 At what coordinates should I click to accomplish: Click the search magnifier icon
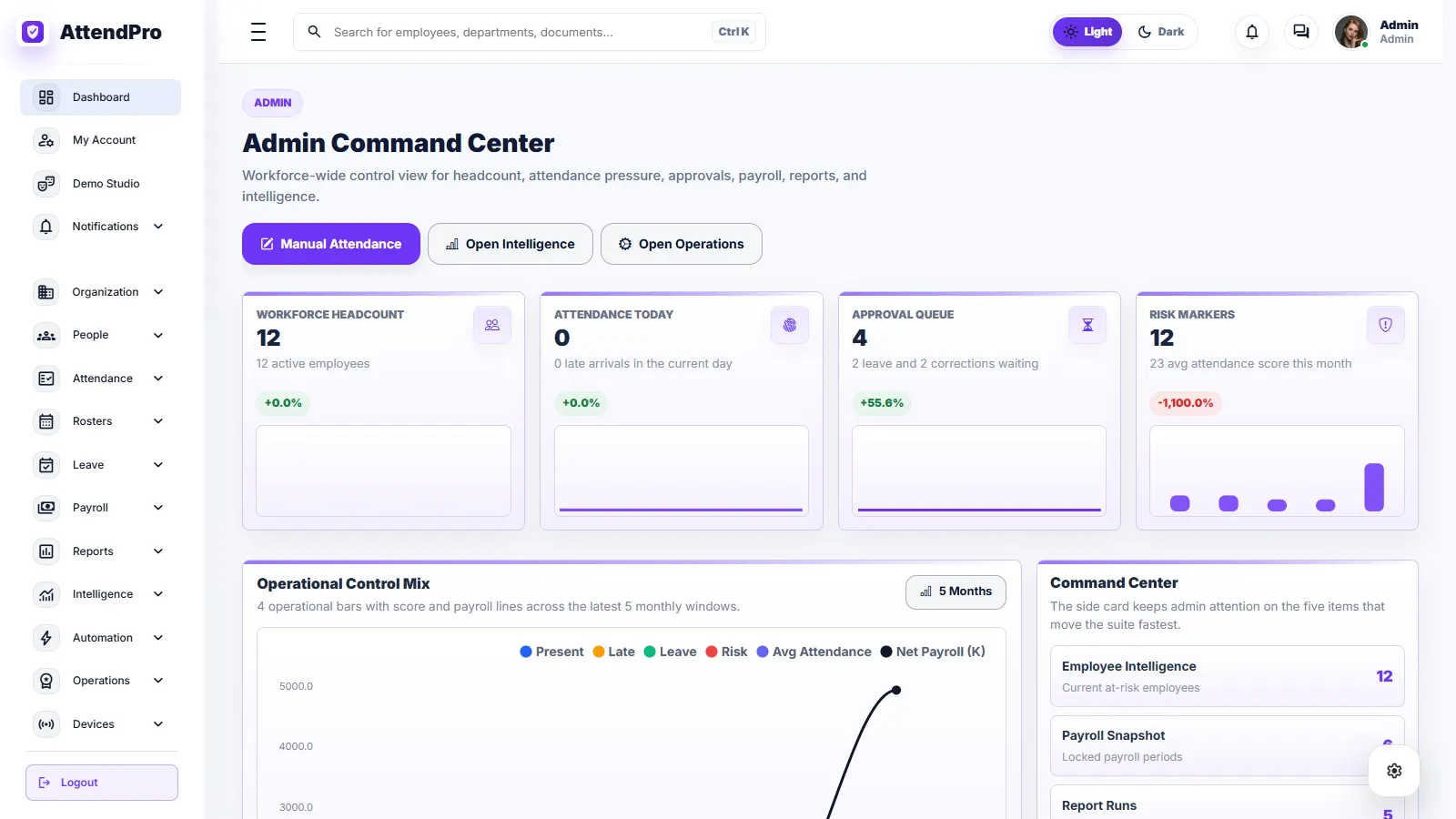(x=314, y=32)
